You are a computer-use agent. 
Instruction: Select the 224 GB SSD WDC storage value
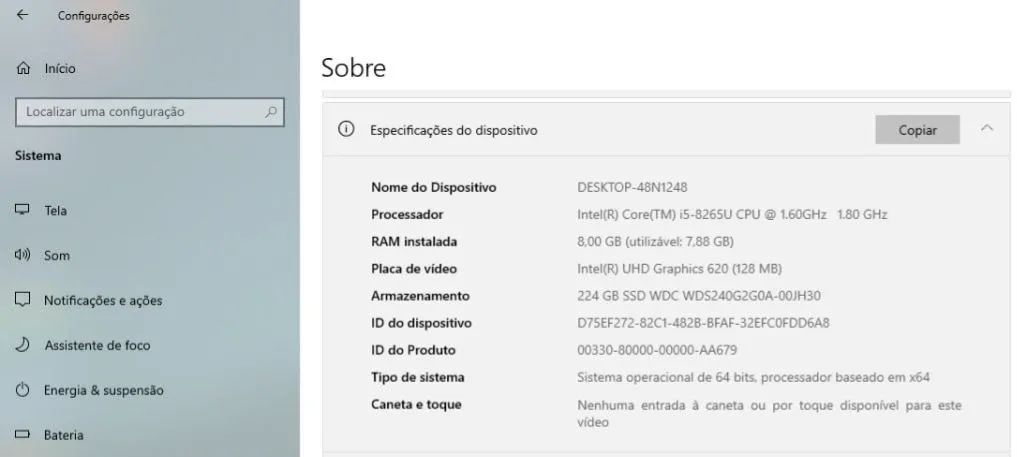699,296
